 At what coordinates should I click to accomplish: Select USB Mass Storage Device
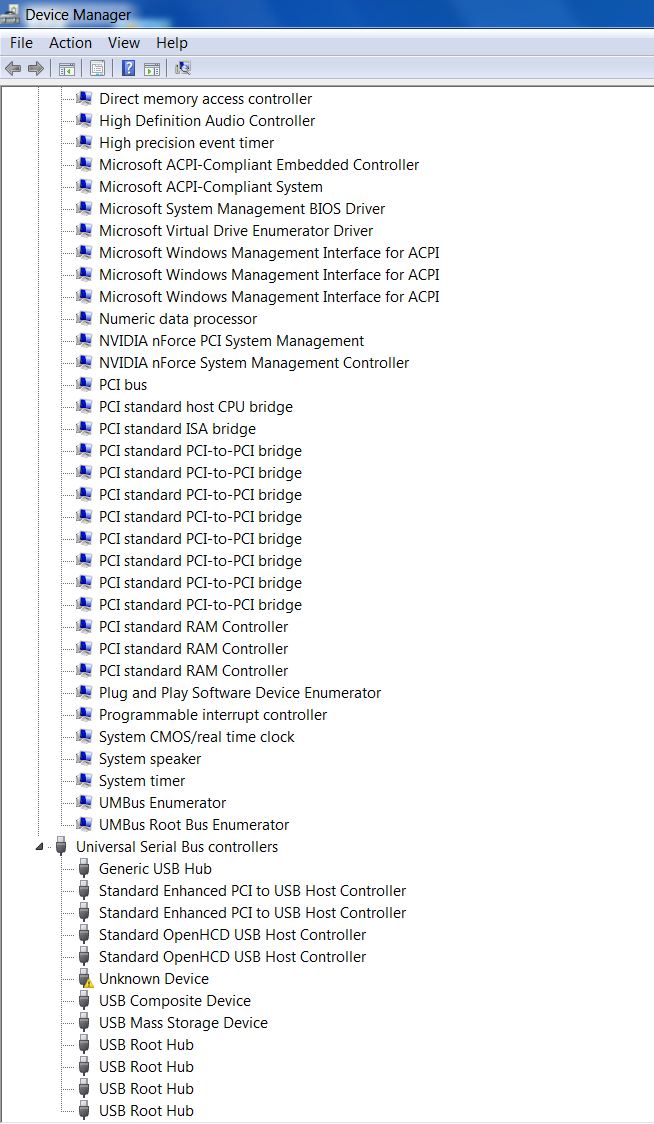pos(183,1023)
